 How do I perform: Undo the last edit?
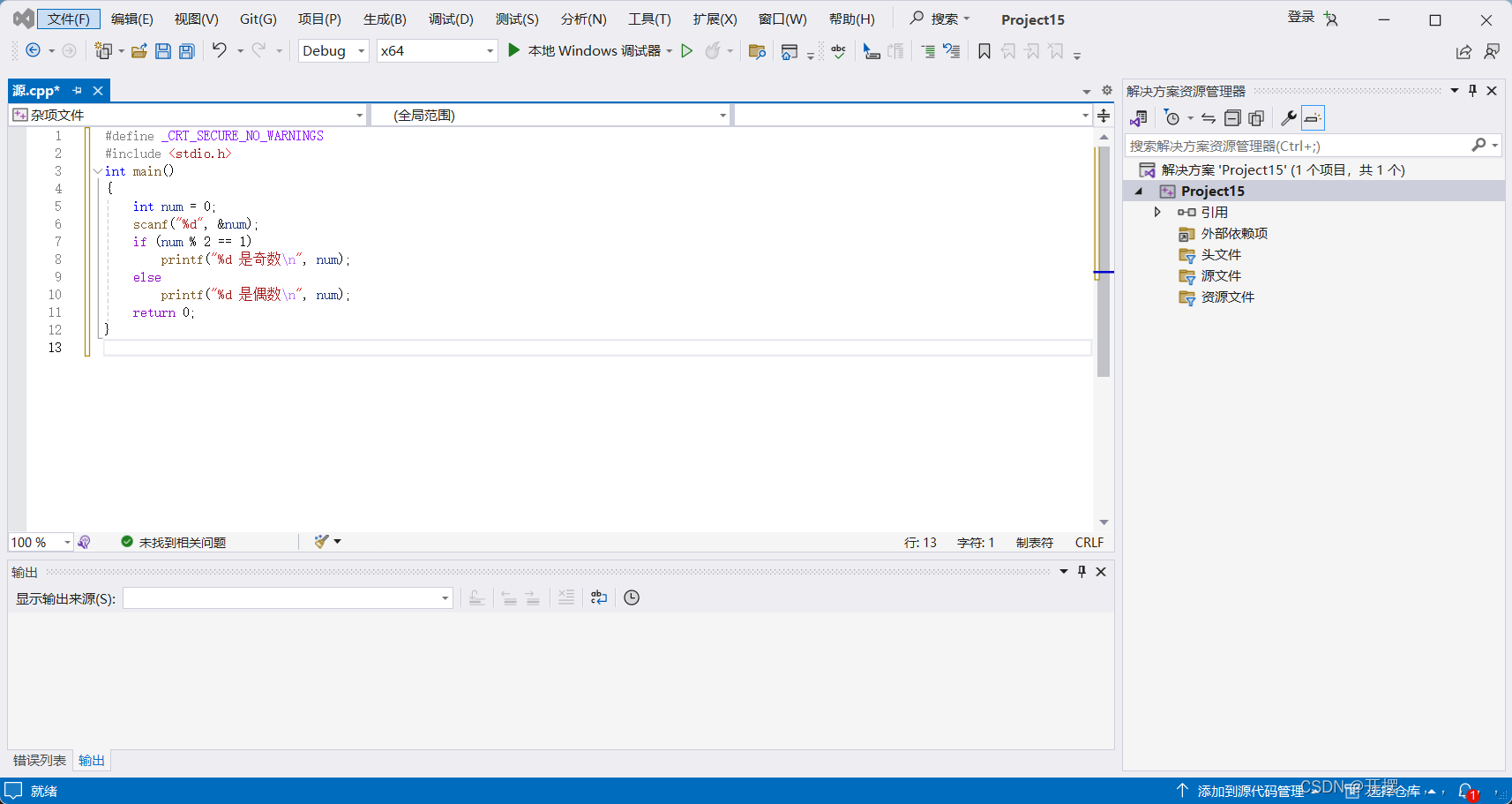(220, 50)
